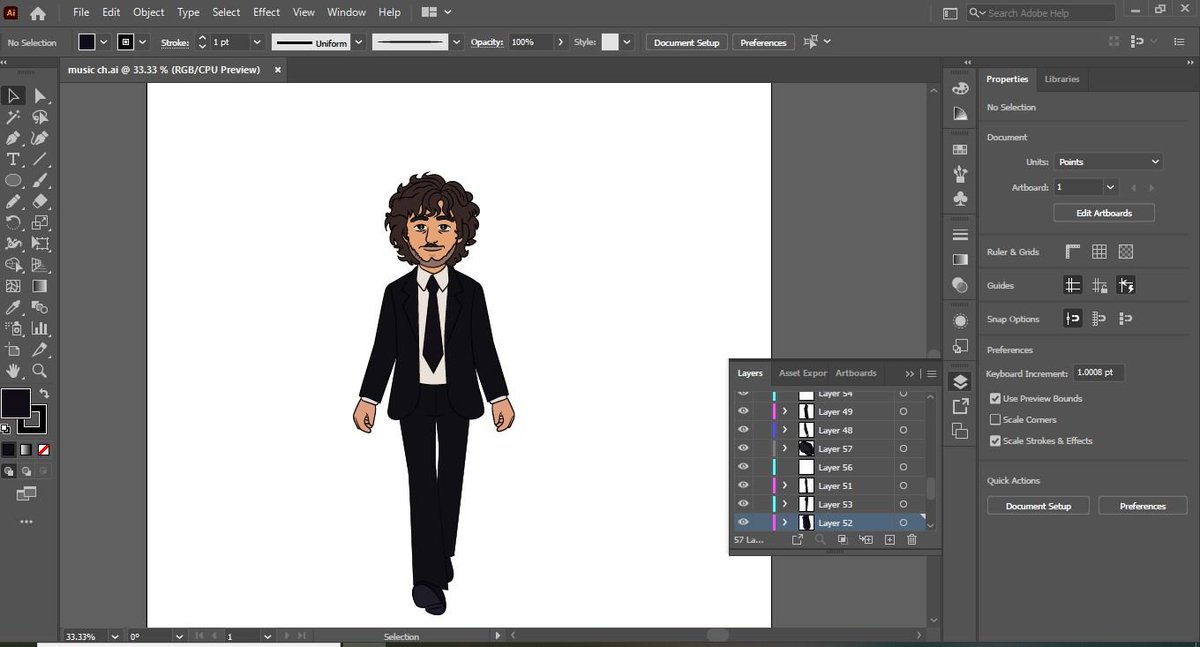This screenshot has height=647, width=1200.
Task: Click Preferences in control bar
Action: (764, 42)
